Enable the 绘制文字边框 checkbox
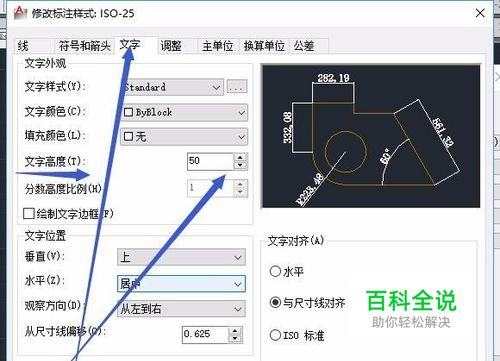Screen dimensions: 500x361 click(29, 214)
